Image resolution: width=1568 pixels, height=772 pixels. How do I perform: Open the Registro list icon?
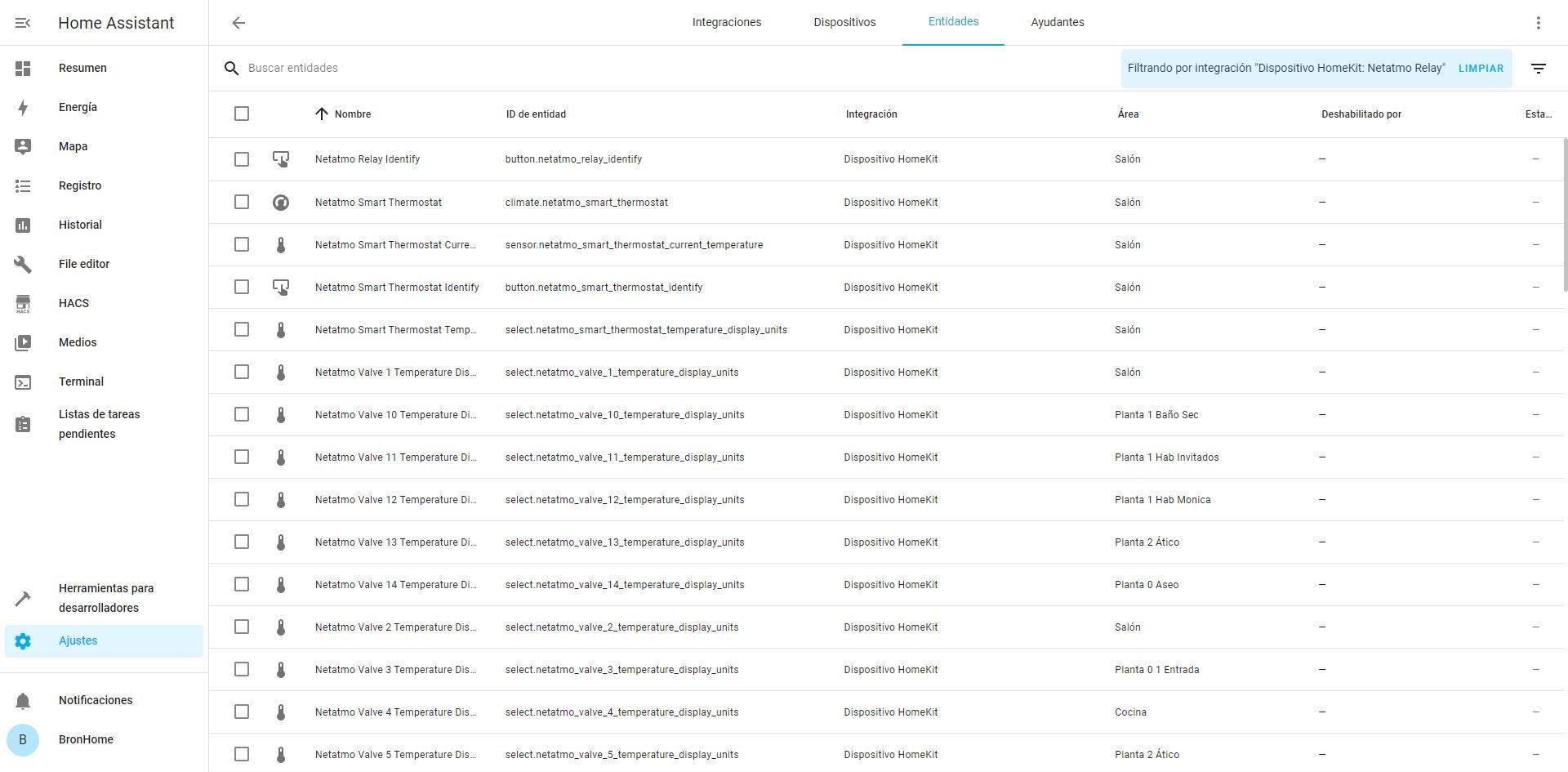pos(23,186)
